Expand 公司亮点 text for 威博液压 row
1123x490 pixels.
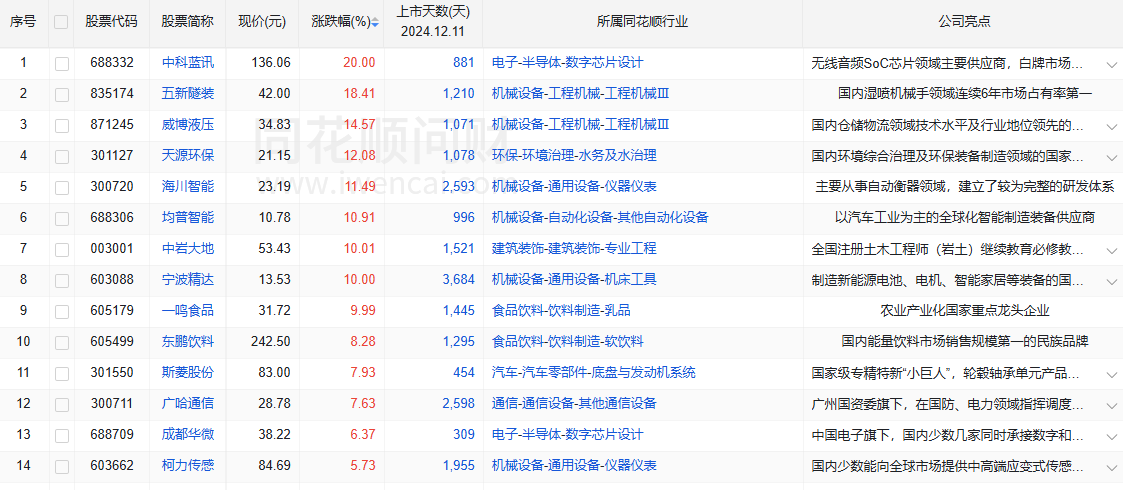(1112, 126)
